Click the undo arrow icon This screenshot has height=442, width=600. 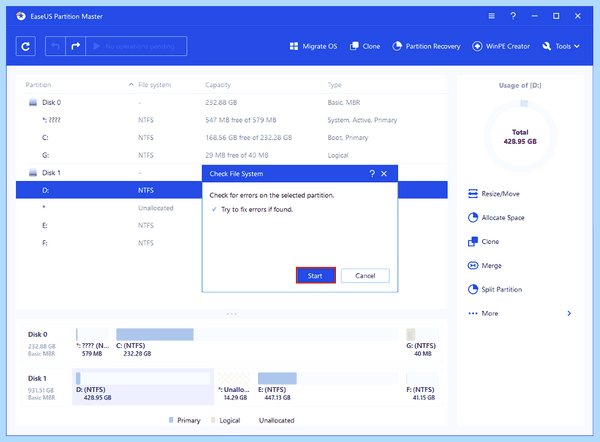55,46
